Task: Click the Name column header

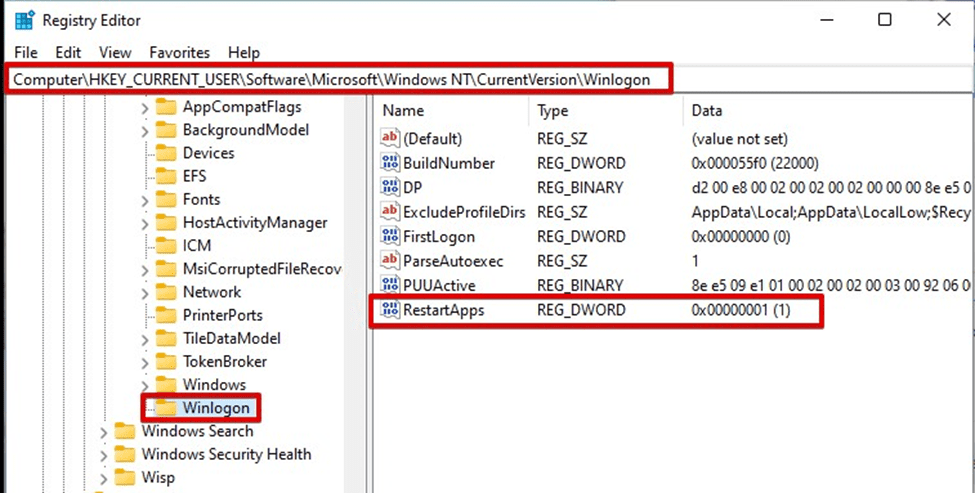Action: [403, 111]
